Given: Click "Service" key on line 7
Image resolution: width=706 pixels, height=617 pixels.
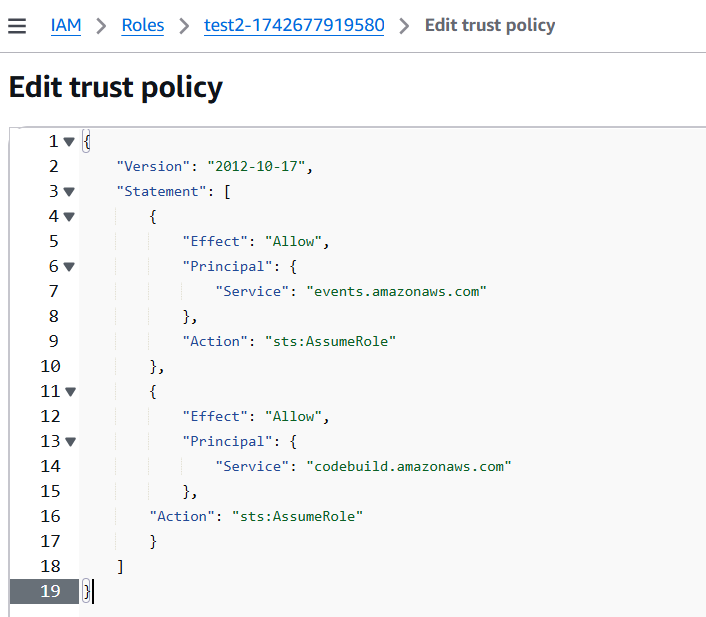Looking at the screenshot, I should [x=252, y=291].
